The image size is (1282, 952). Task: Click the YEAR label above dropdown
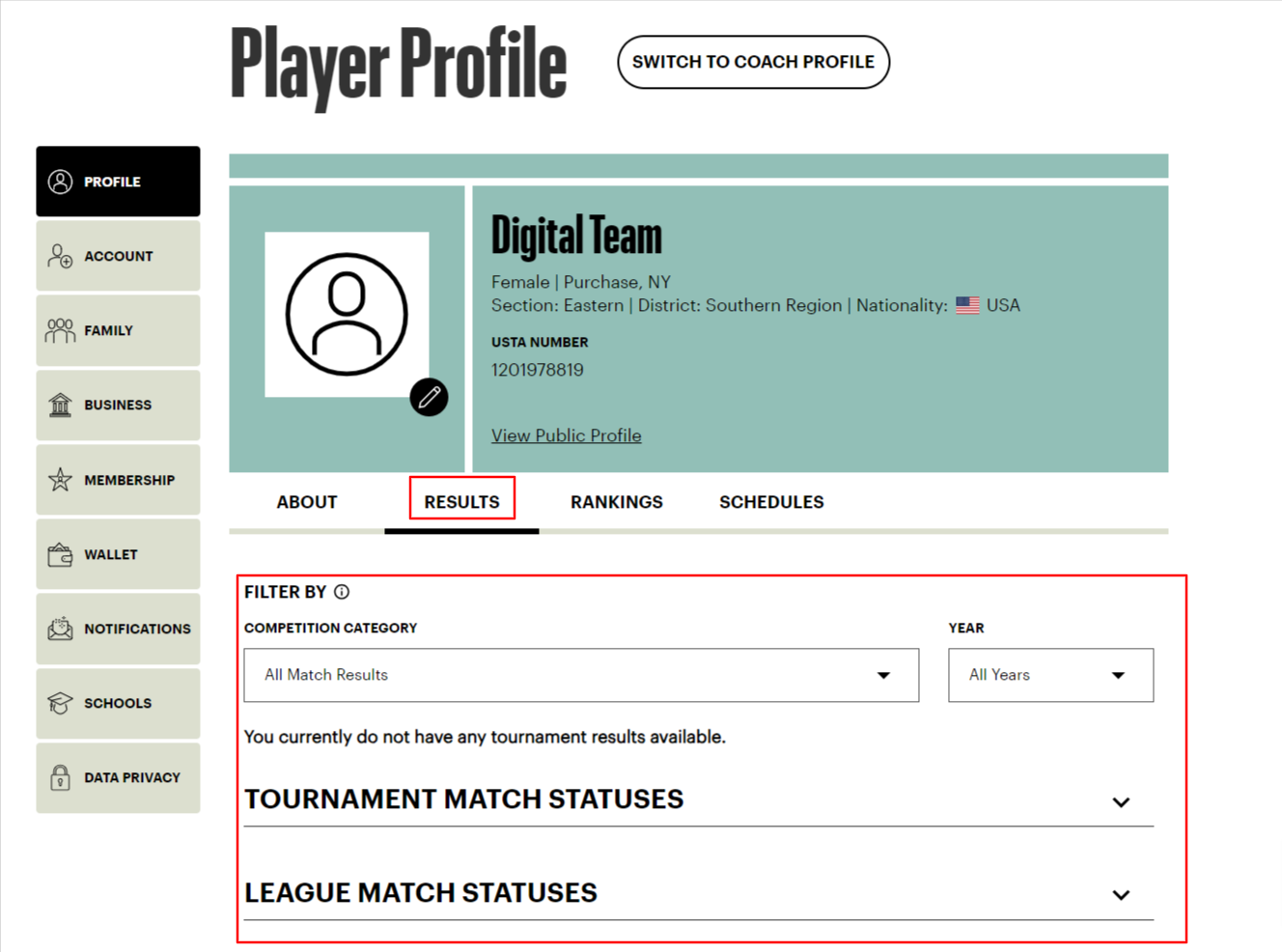click(x=966, y=628)
